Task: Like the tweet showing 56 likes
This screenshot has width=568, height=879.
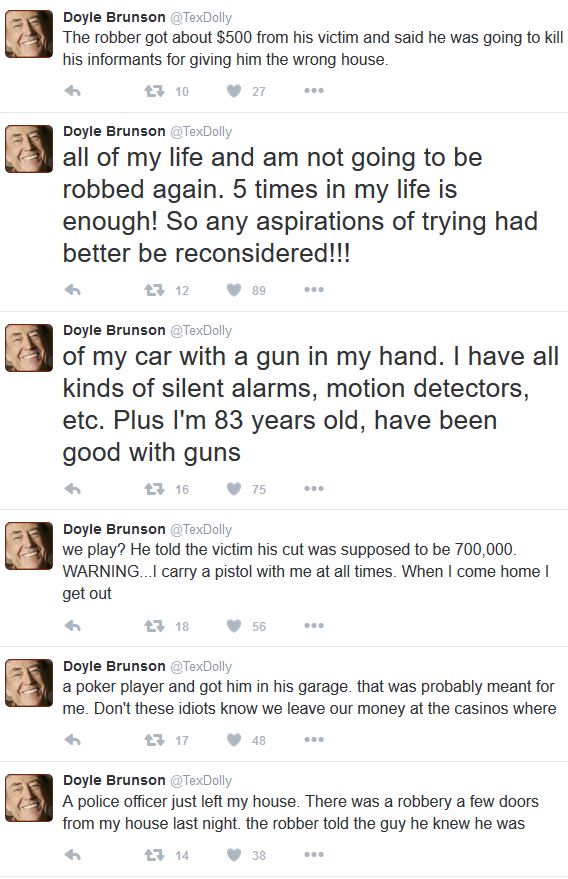Action: [234, 626]
